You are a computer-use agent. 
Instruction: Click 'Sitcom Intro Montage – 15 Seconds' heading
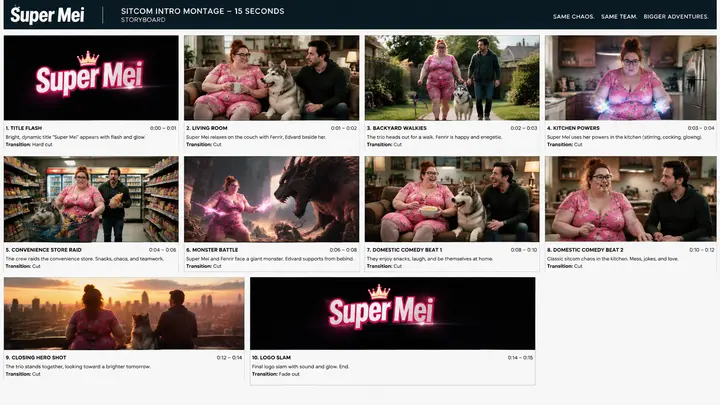pos(202,11)
